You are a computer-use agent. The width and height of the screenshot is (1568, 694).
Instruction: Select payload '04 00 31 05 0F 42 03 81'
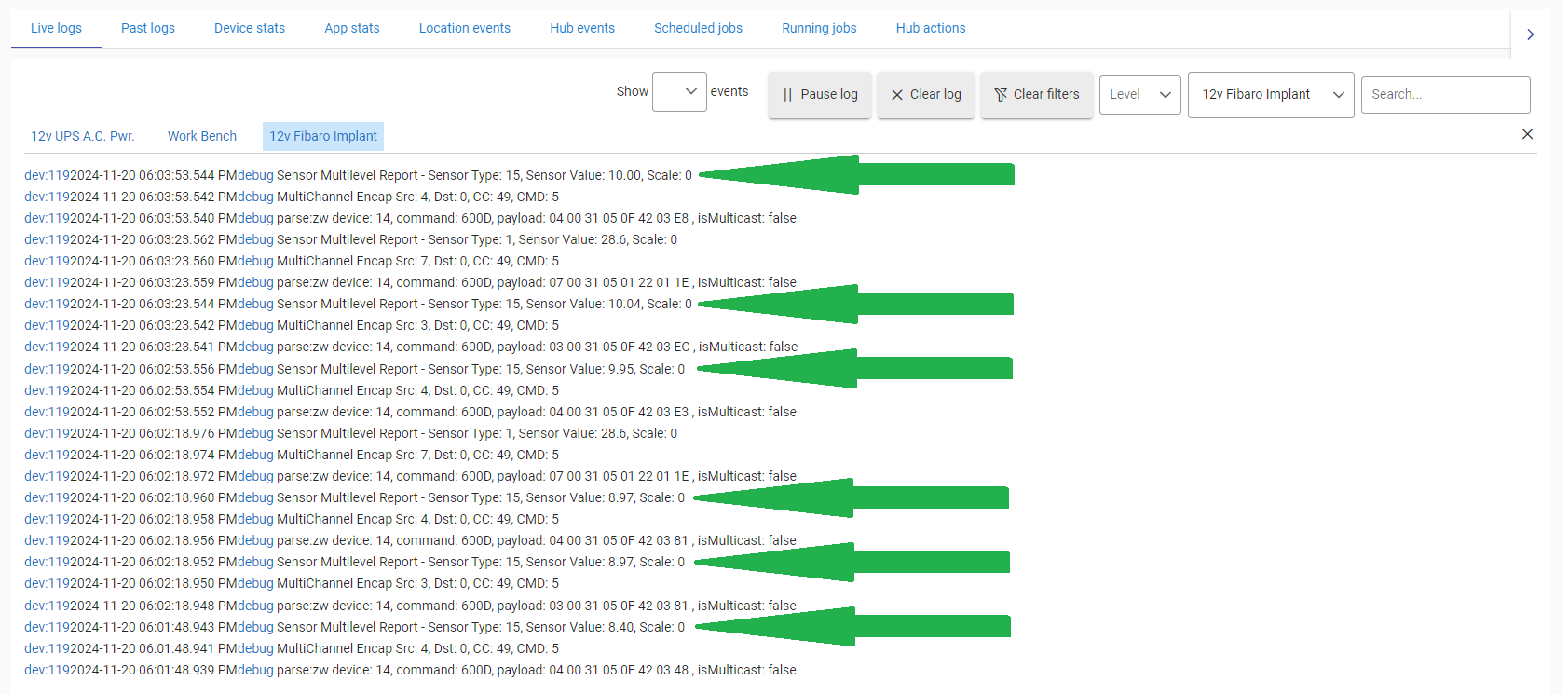(619, 540)
